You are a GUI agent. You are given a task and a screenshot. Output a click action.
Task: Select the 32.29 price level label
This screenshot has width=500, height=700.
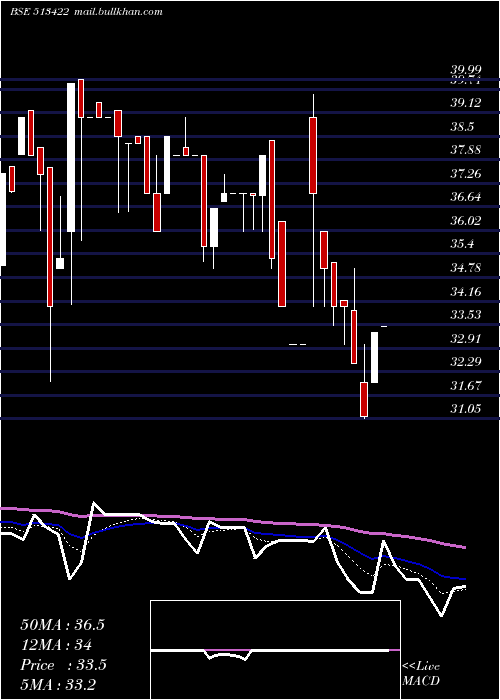pos(466,361)
